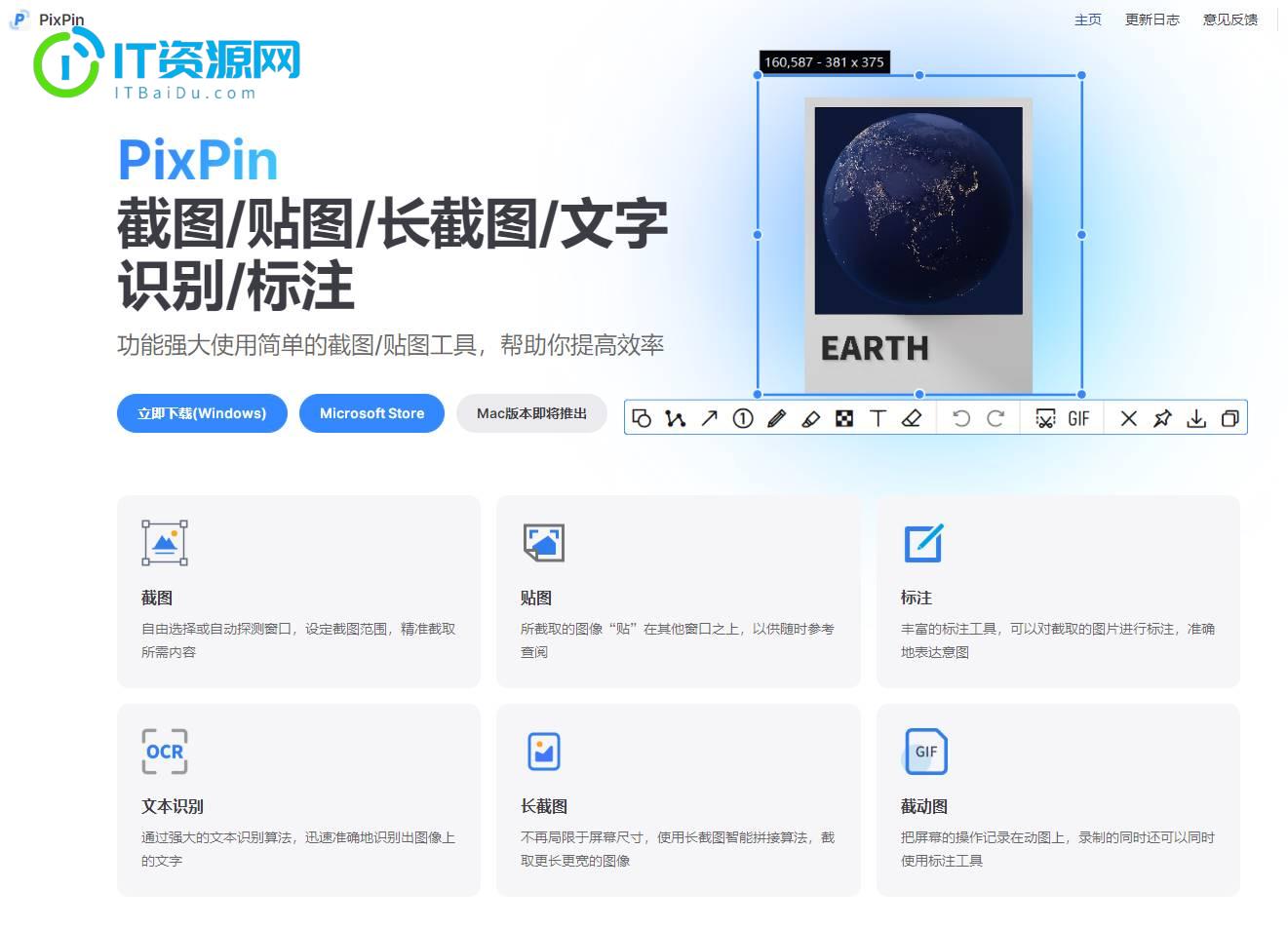Image resolution: width=1288 pixels, height=928 pixels.
Task: Open the 更新日志 navigation link
Action: pyautogui.click(x=1151, y=19)
